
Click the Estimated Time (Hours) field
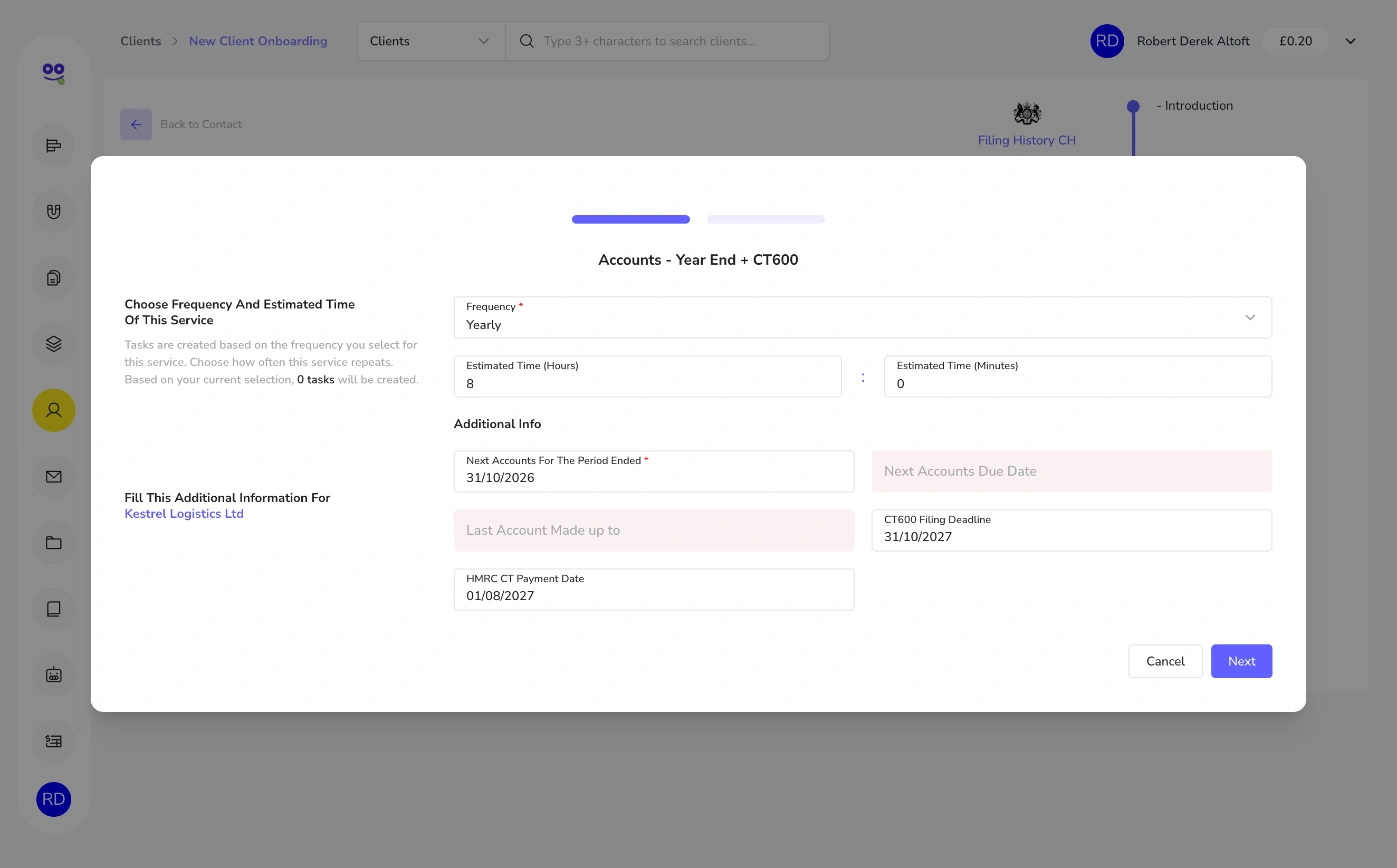coord(648,376)
